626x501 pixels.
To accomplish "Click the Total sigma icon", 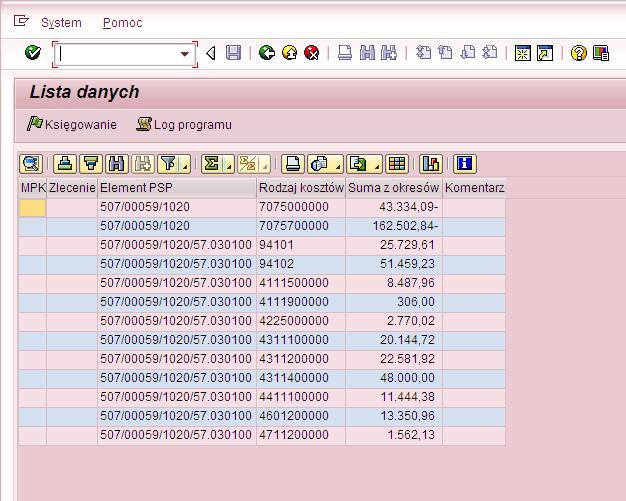I will [x=212, y=164].
